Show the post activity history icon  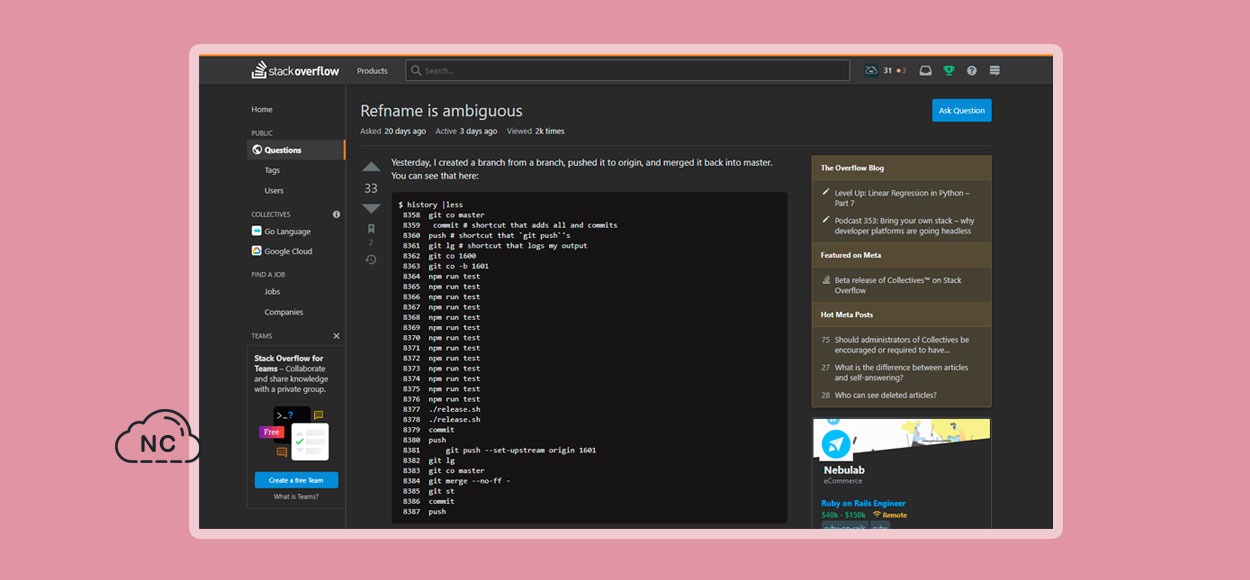click(371, 259)
